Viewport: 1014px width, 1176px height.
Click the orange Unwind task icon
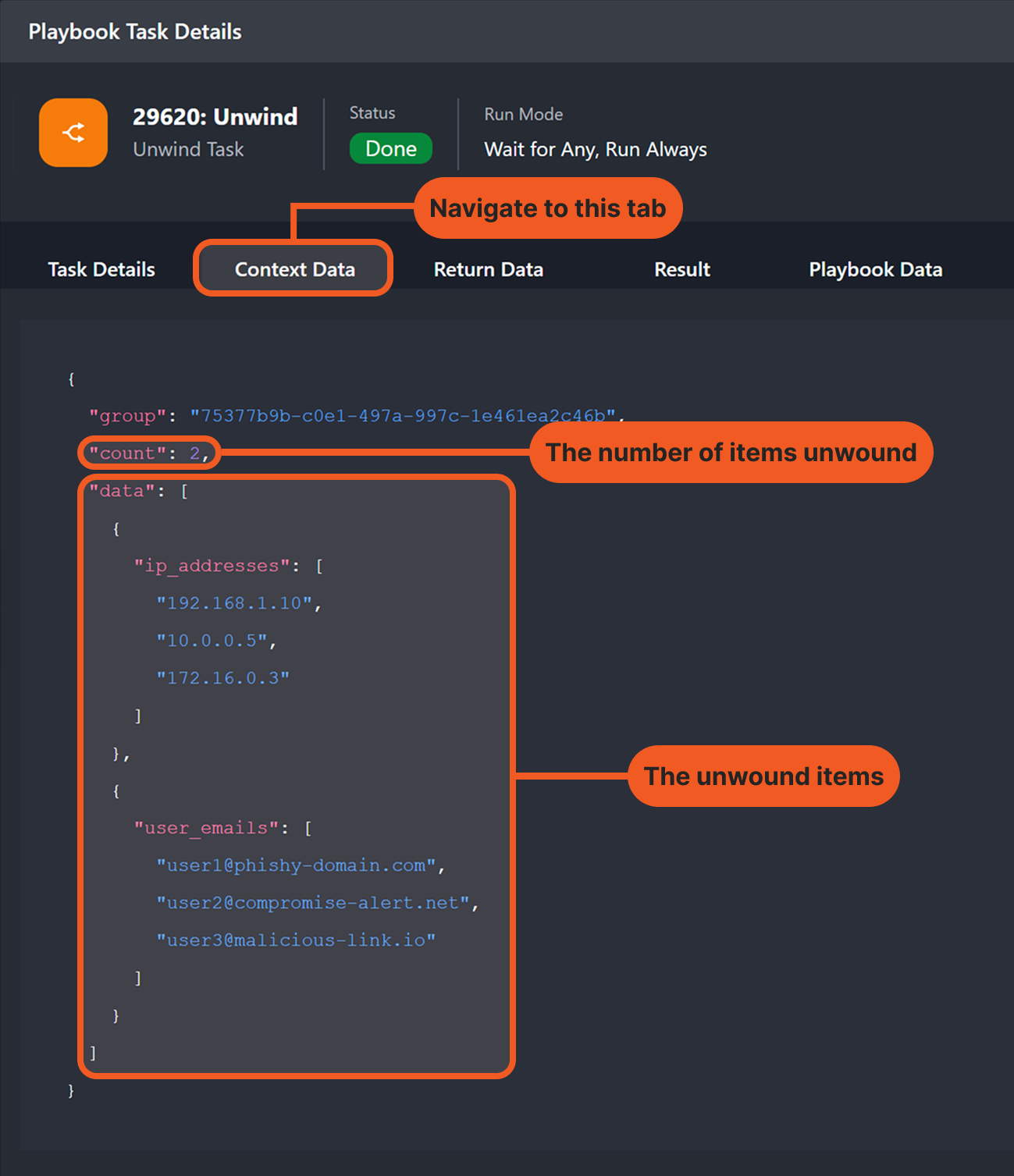(x=73, y=133)
